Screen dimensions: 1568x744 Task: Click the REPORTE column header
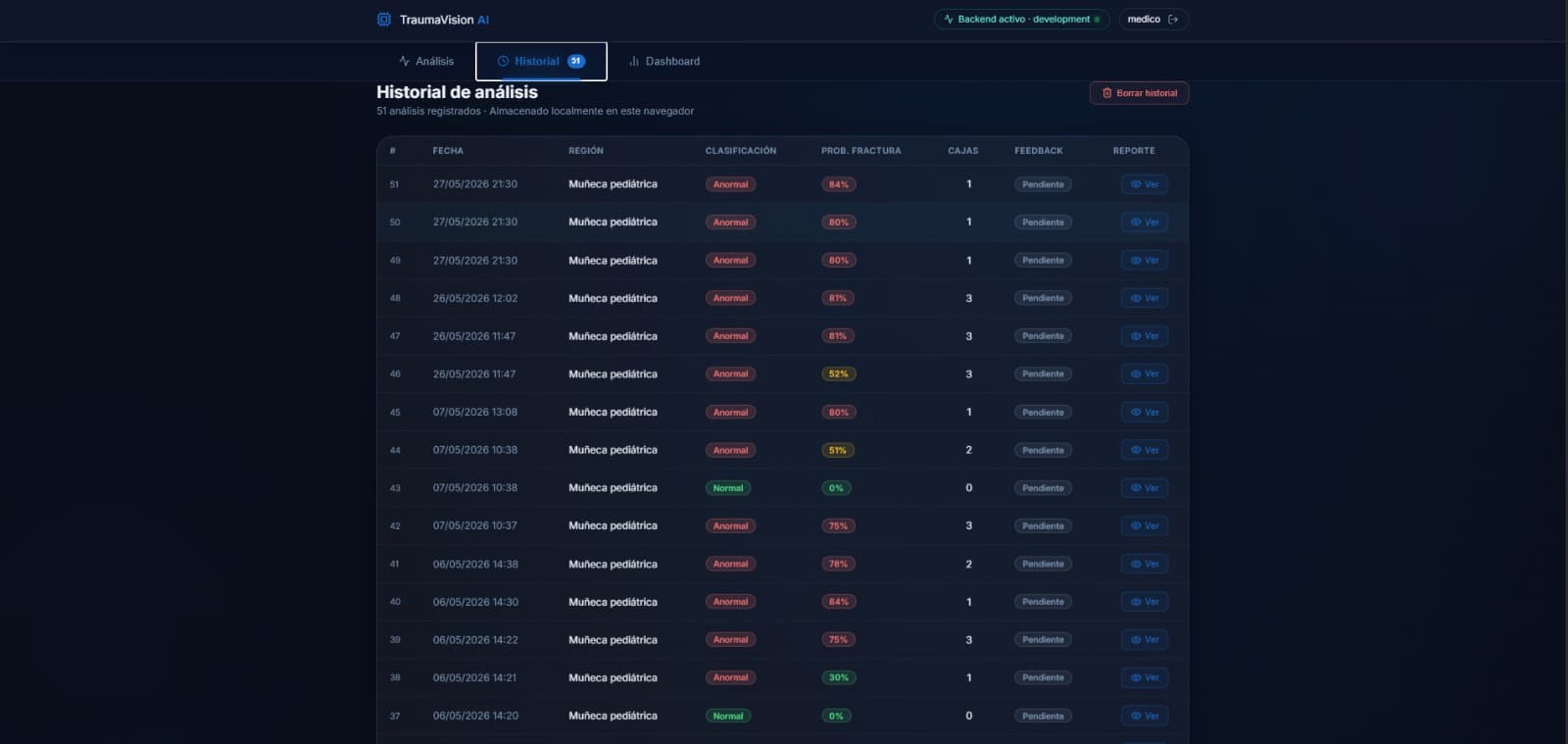(1134, 151)
